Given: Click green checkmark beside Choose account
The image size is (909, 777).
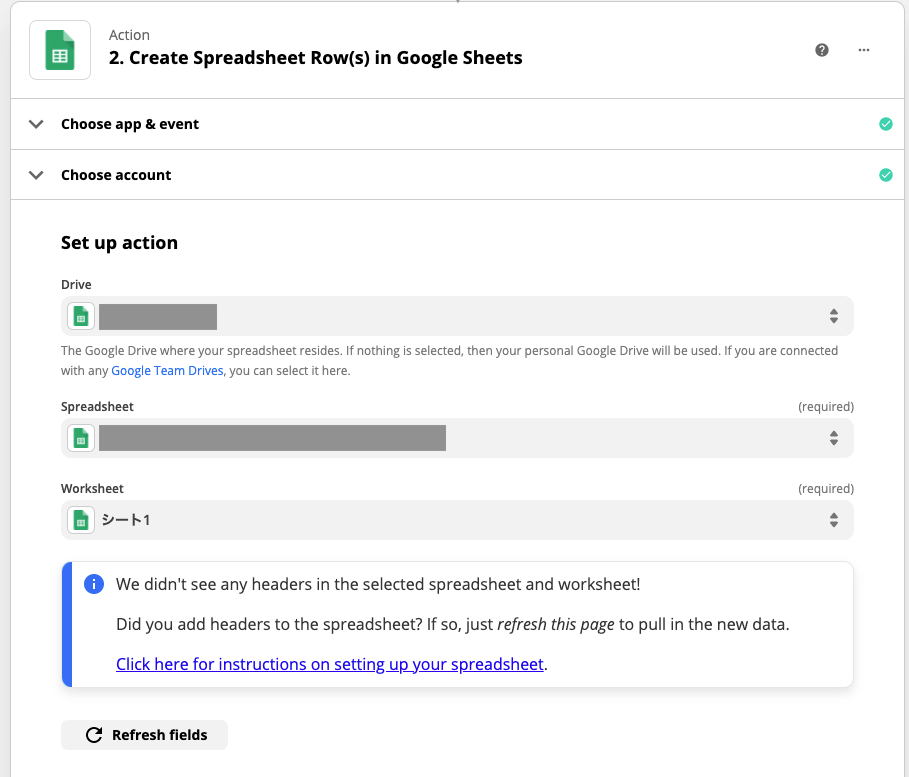Looking at the screenshot, I should (885, 175).
